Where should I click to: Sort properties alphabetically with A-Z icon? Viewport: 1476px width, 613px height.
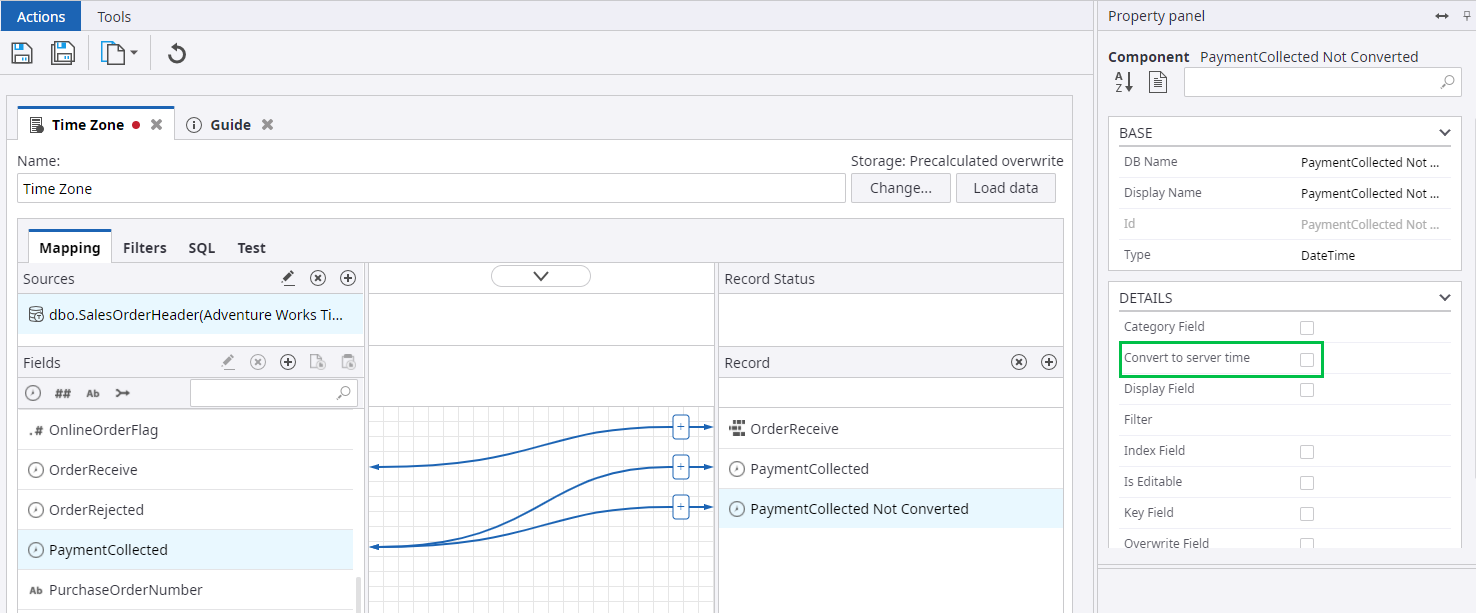(1124, 82)
